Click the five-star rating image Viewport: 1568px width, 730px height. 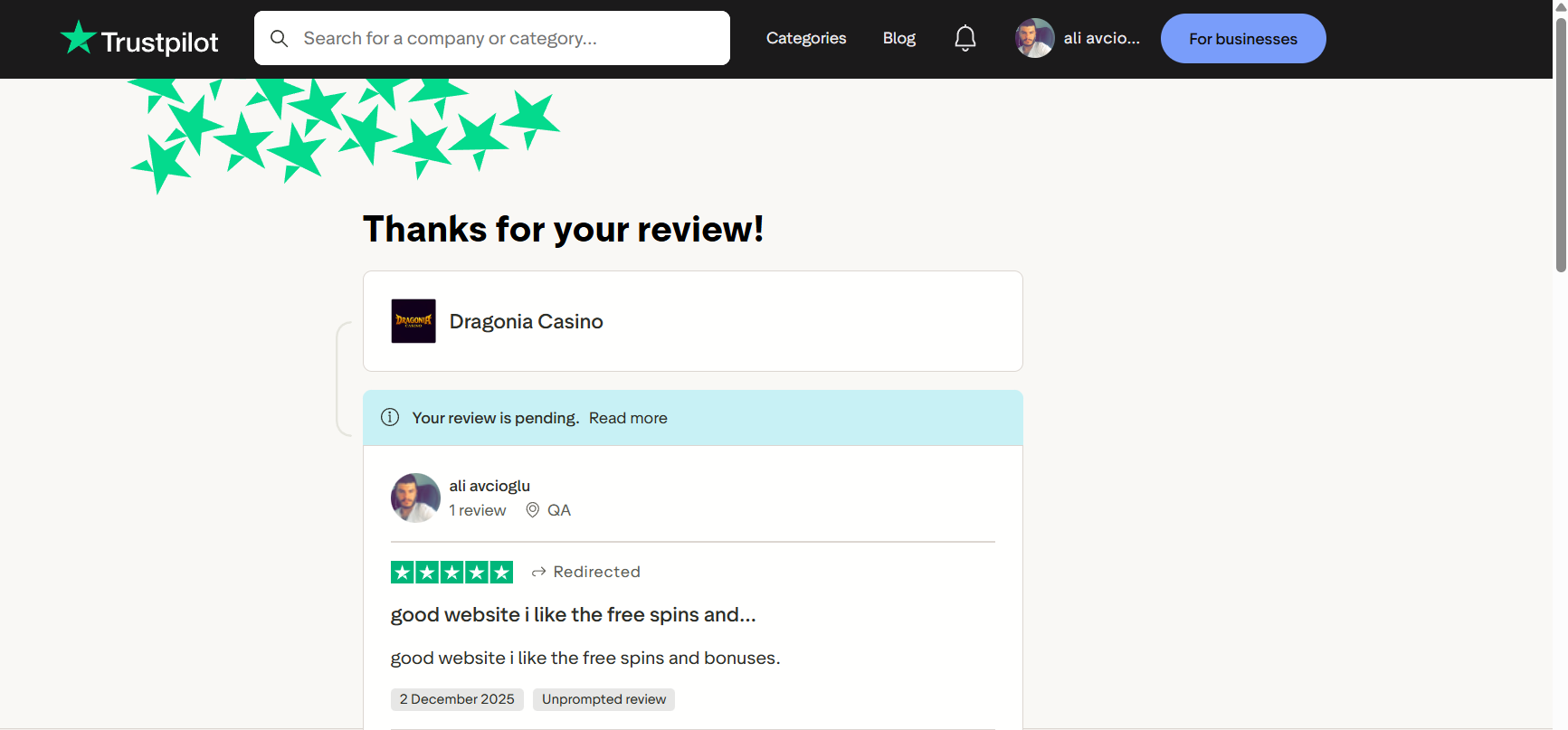[451, 572]
